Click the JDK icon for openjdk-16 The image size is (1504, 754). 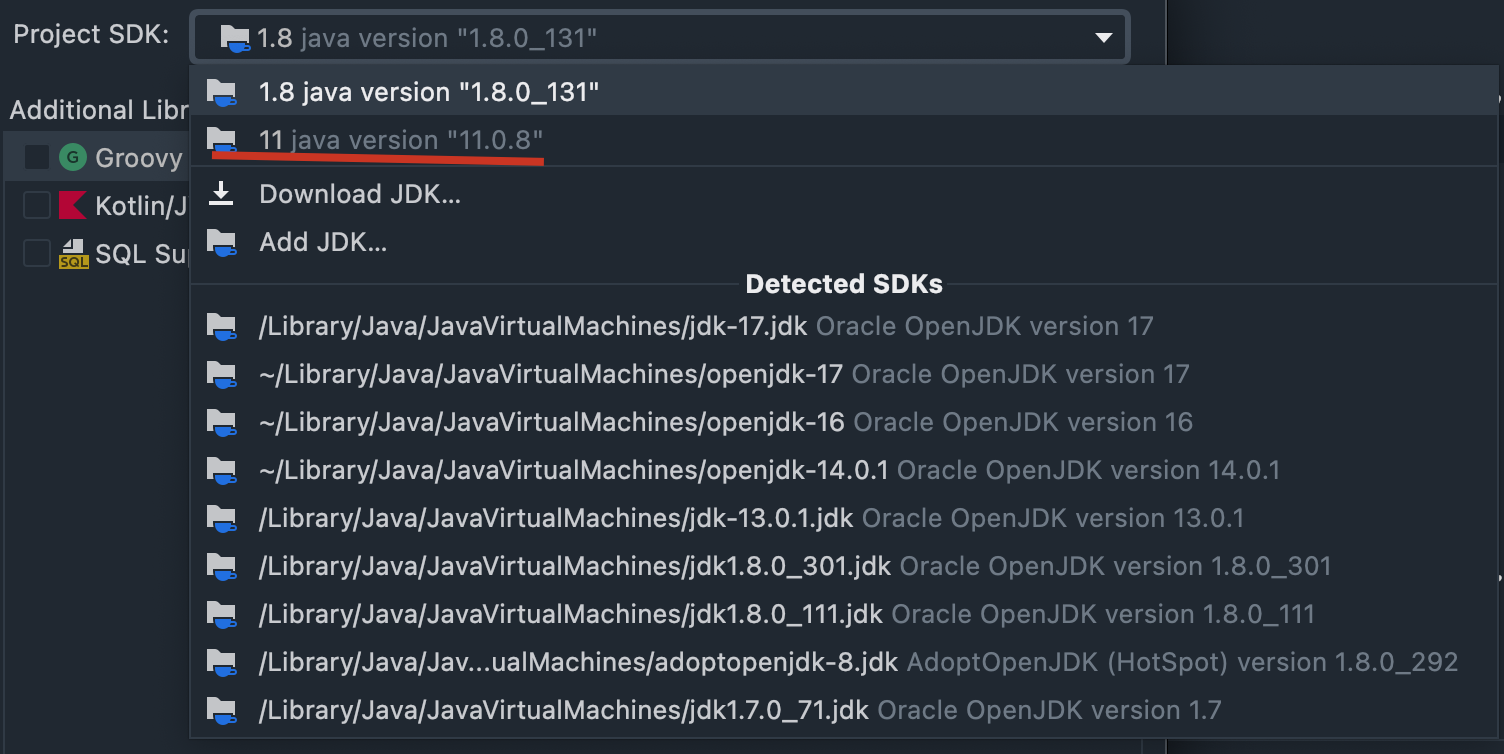coord(221,422)
